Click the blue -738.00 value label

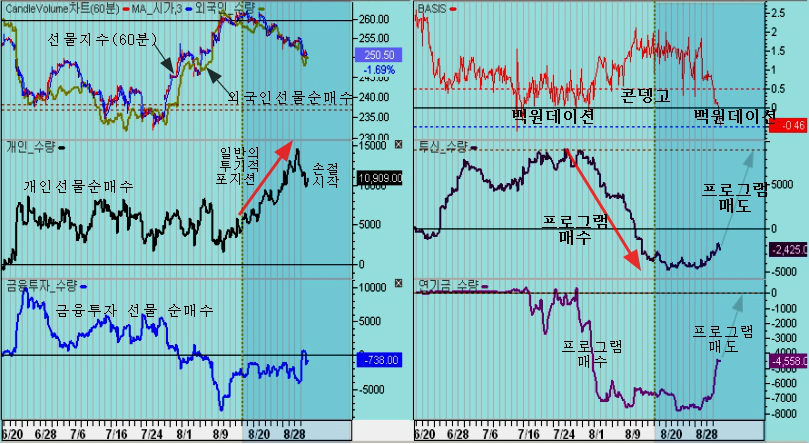[380, 360]
